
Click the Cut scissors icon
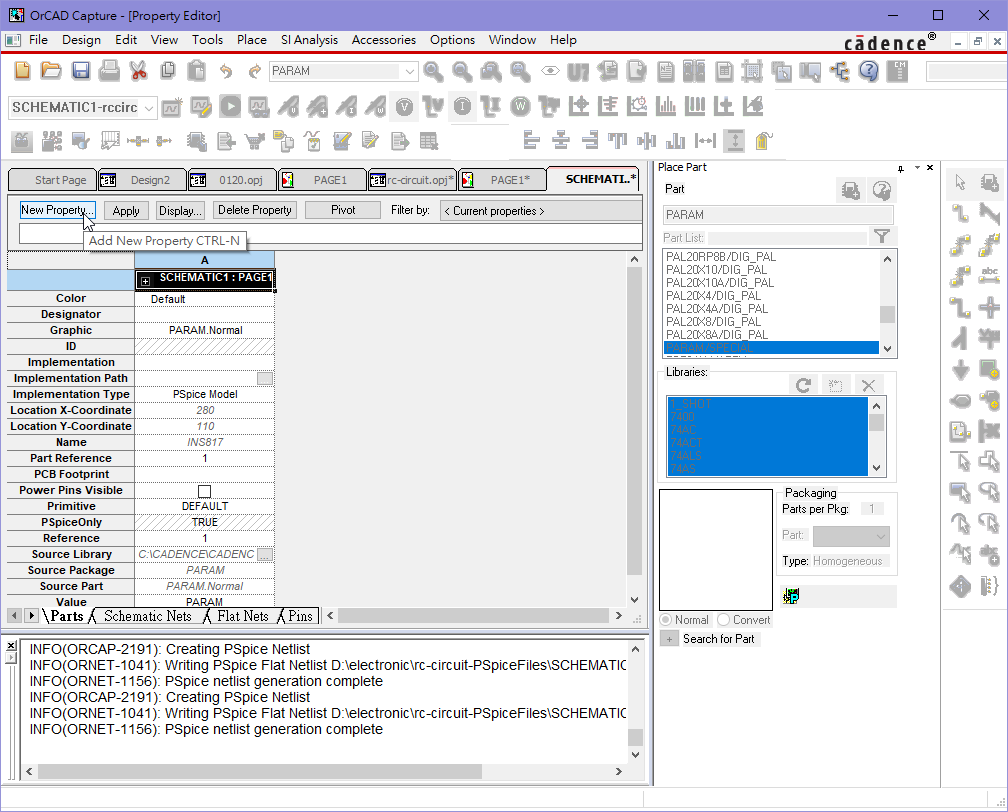[x=138, y=71]
